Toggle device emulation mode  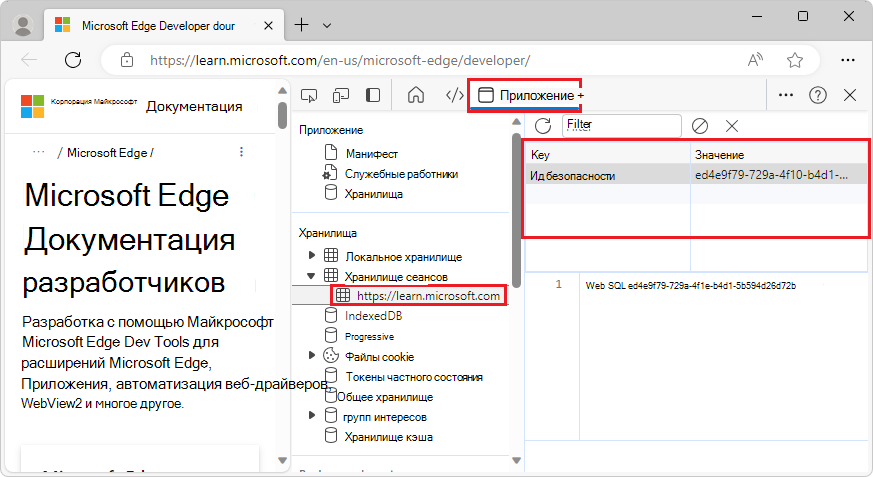(x=341, y=96)
